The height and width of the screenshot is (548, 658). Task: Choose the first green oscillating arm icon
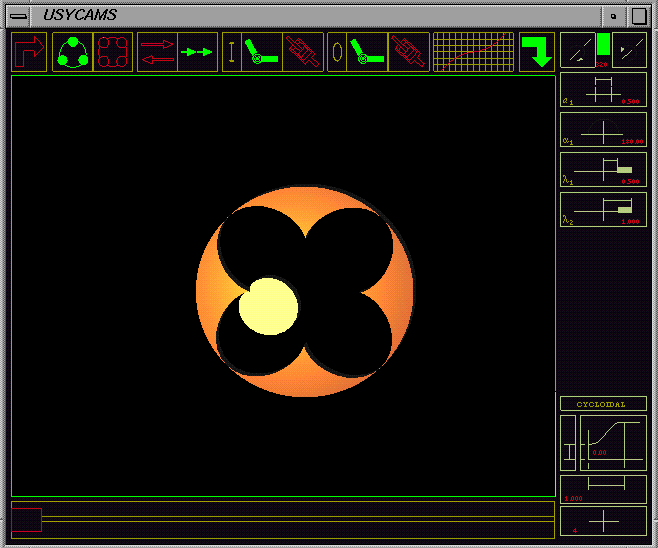tap(262, 52)
